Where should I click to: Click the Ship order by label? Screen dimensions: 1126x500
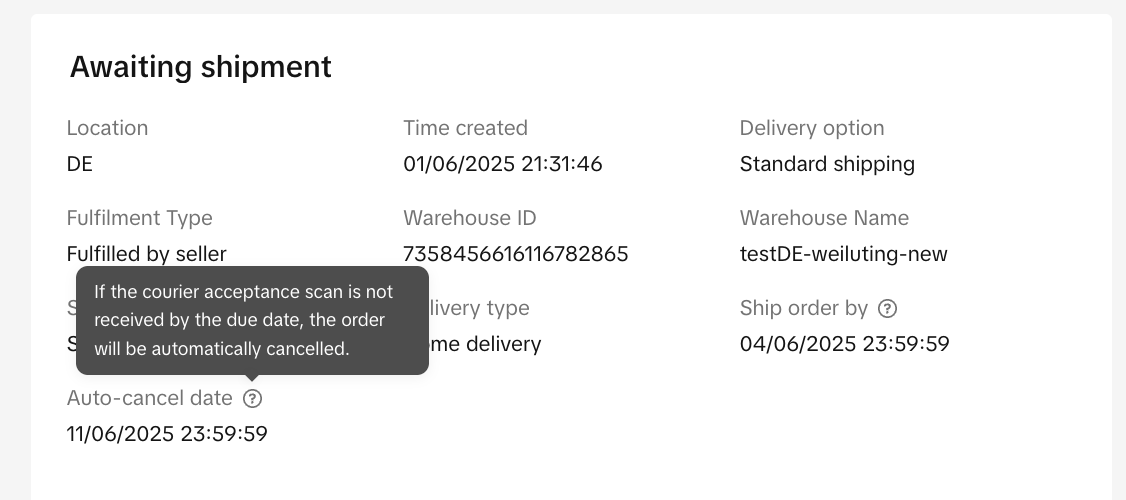[x=805, y=308]
